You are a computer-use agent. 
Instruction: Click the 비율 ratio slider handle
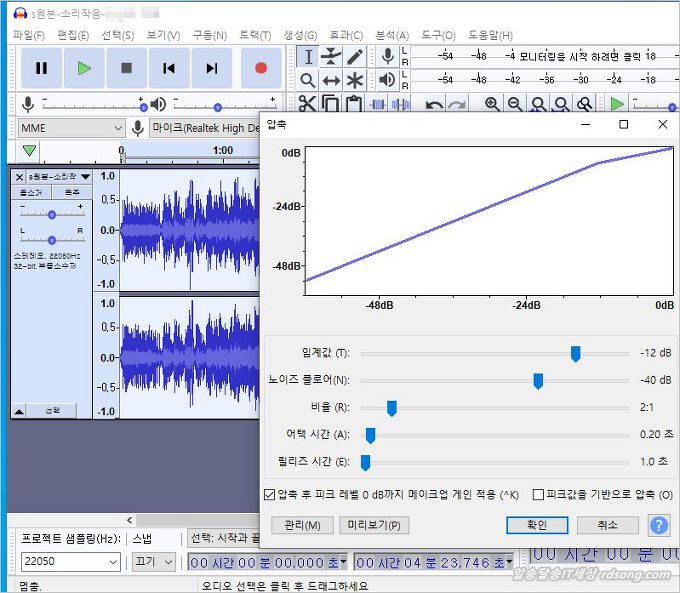click(392, 408)
